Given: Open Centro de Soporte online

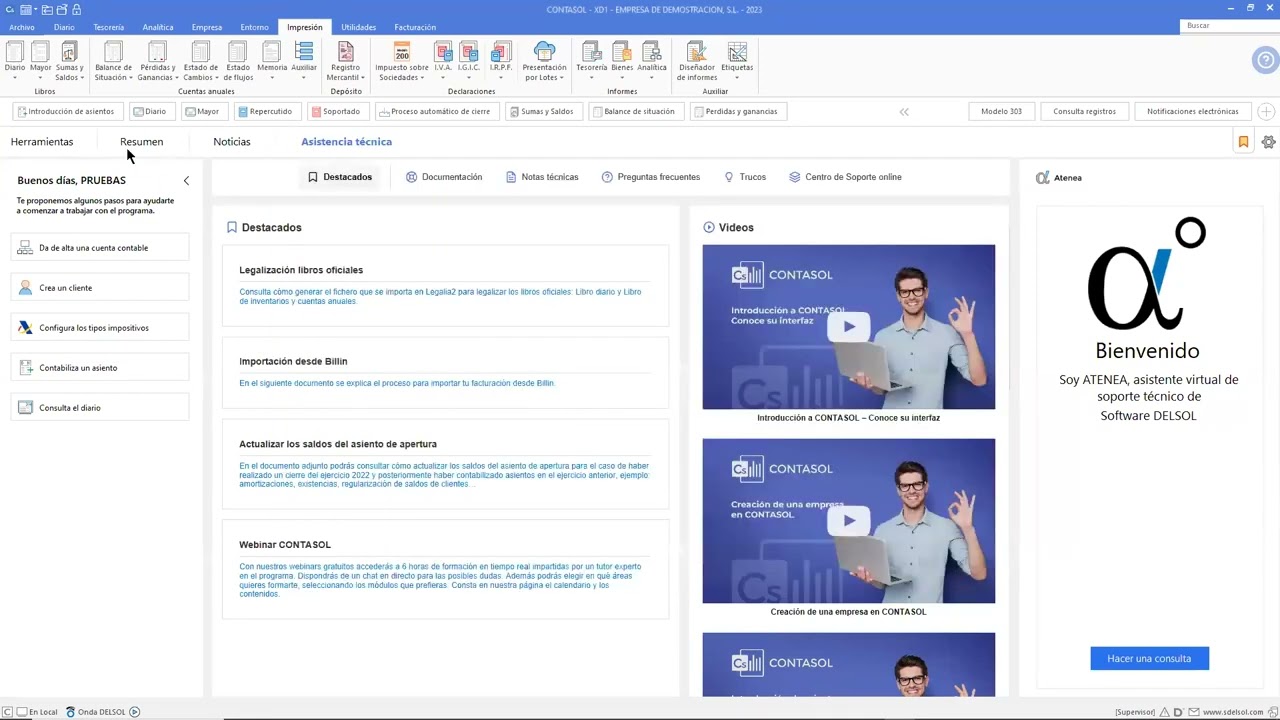Looking at the screenshot, I should [x=845, y=177].
